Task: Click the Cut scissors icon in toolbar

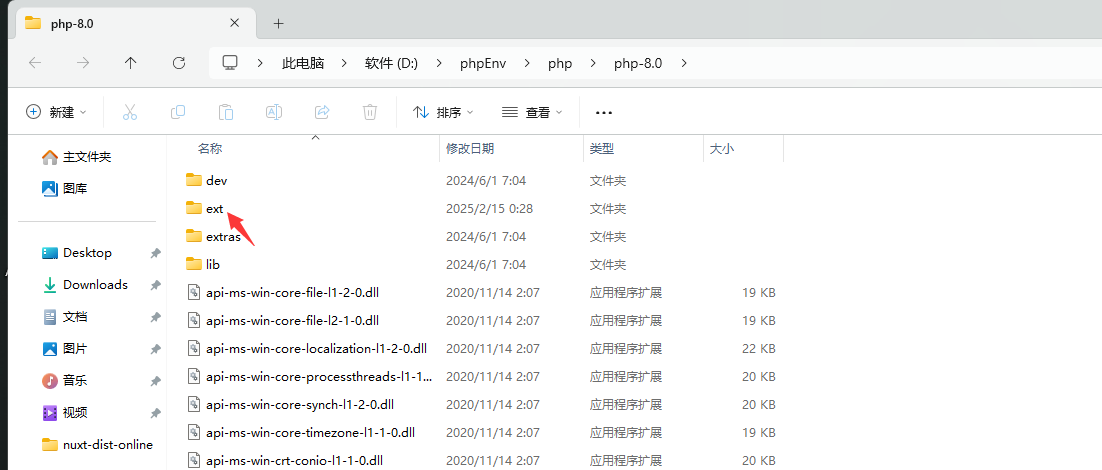Action: pyautogui.click(x=130, y=112)
